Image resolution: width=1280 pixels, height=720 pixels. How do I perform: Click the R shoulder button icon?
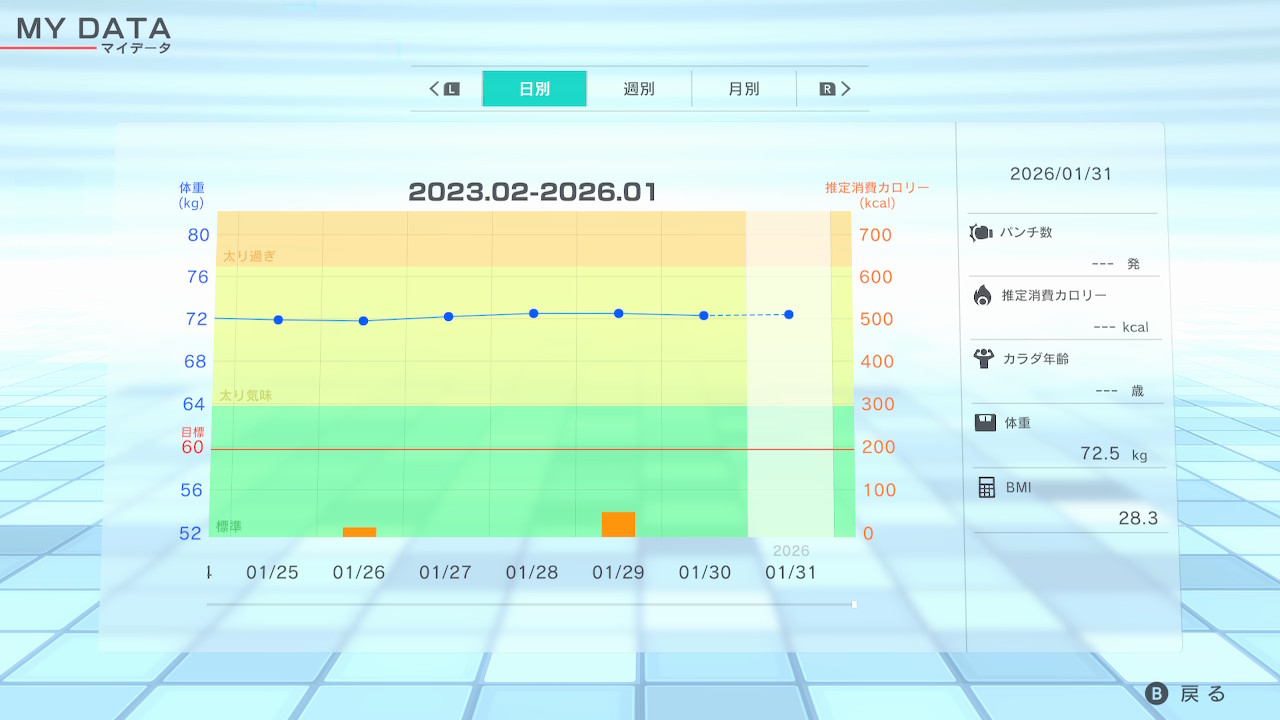(827, 89)
